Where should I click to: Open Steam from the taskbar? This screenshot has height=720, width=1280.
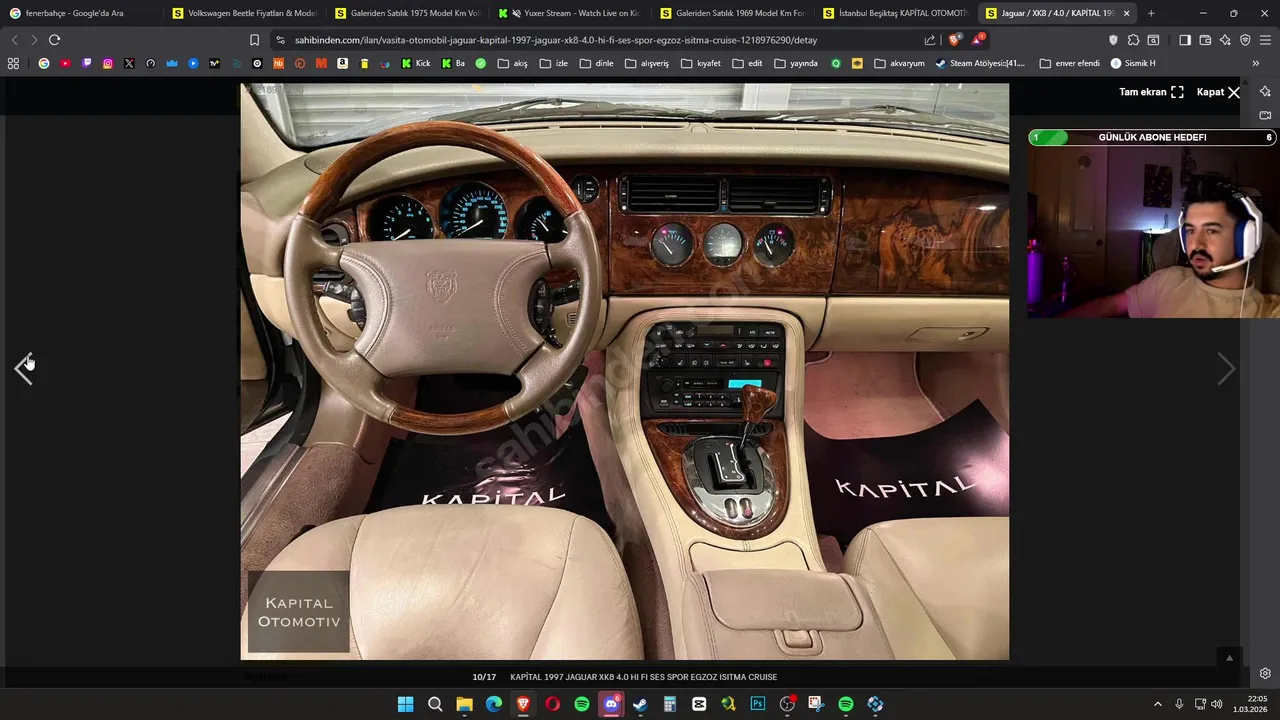(640, 704)
